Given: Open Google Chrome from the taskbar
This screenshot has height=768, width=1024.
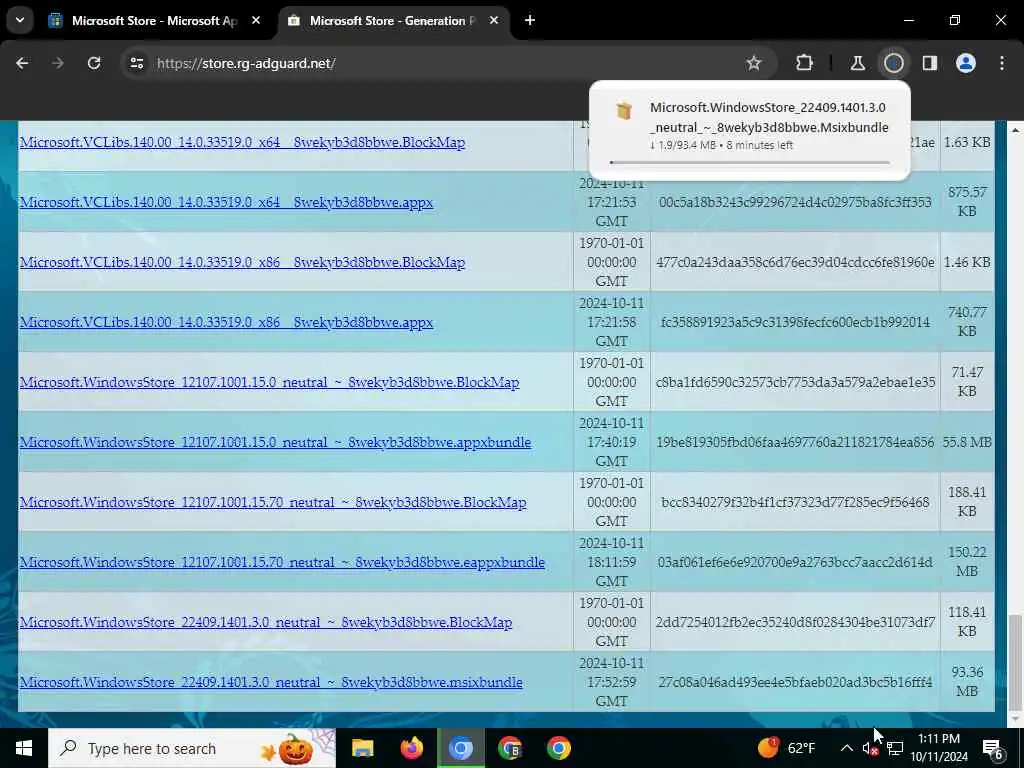Looking at the screenshot, I should point(558,748).
